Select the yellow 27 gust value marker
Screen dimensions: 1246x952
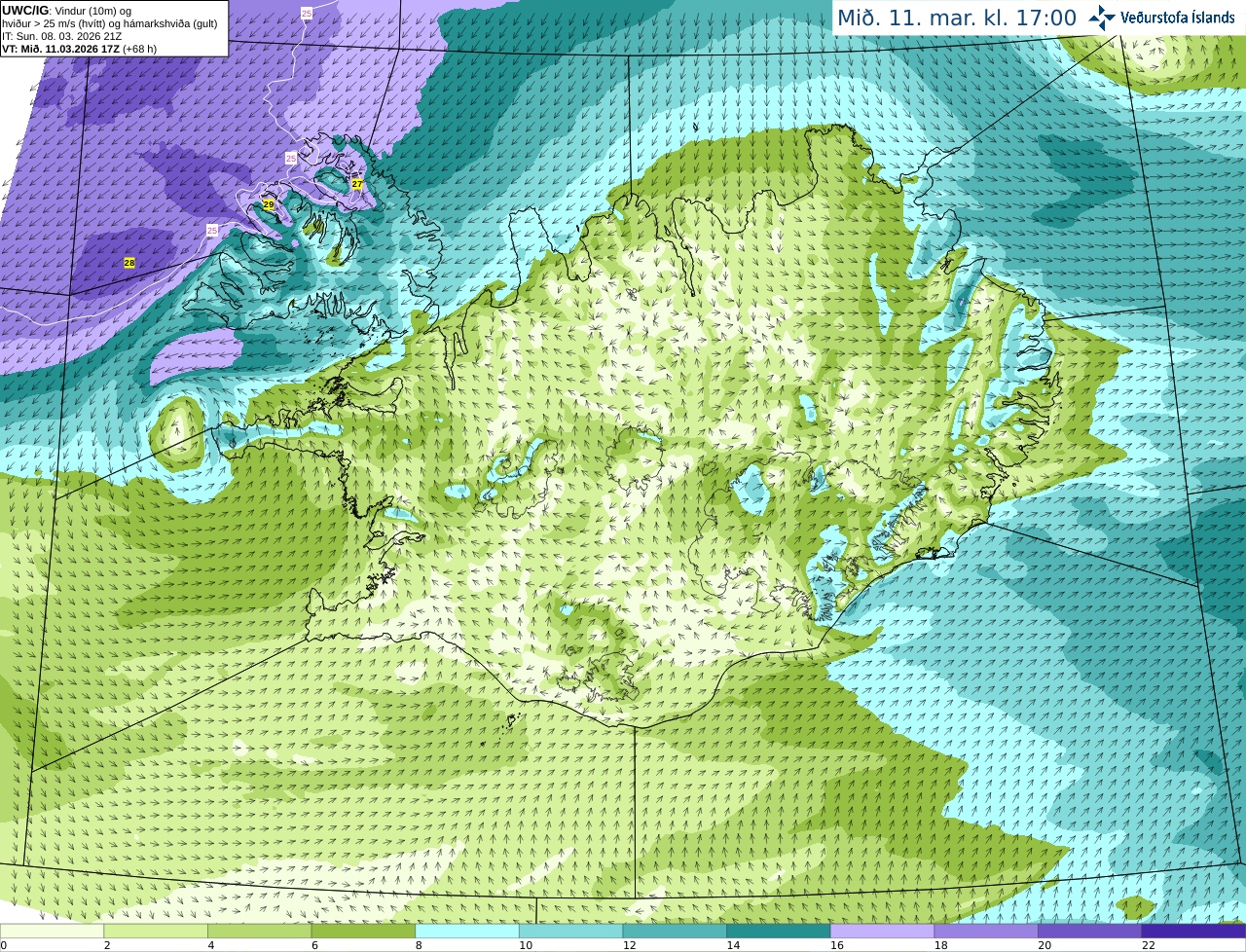pos(357,184)
